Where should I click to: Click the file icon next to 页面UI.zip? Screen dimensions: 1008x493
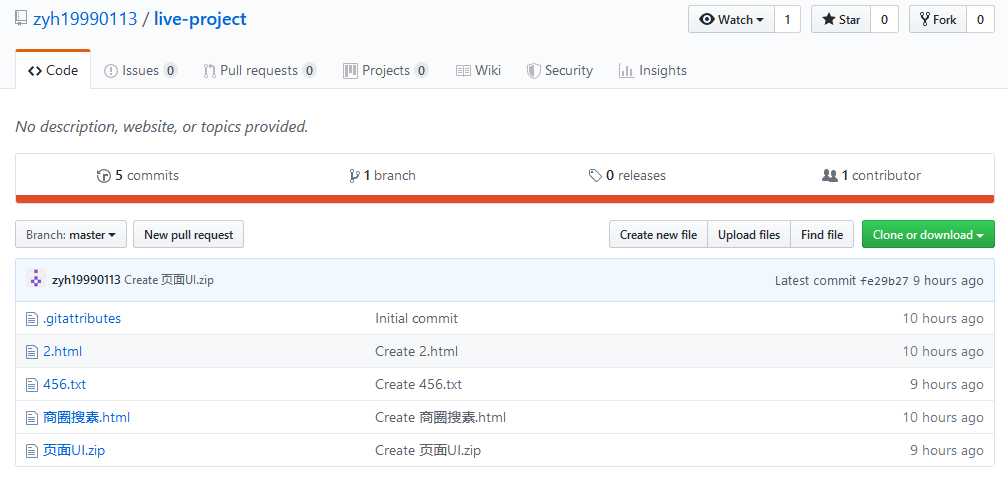[32, 451]
